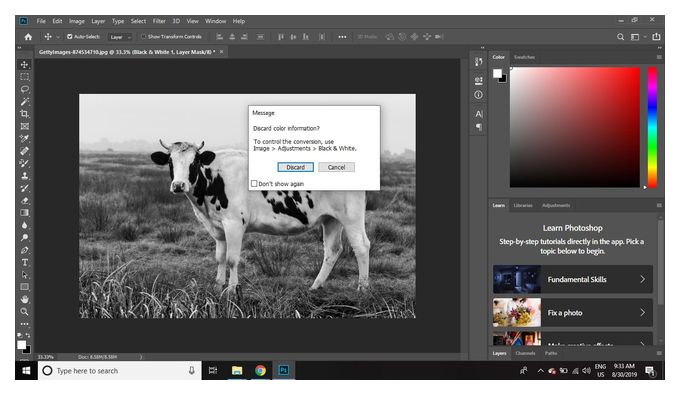Select the Frame tool

coord(25,126)
